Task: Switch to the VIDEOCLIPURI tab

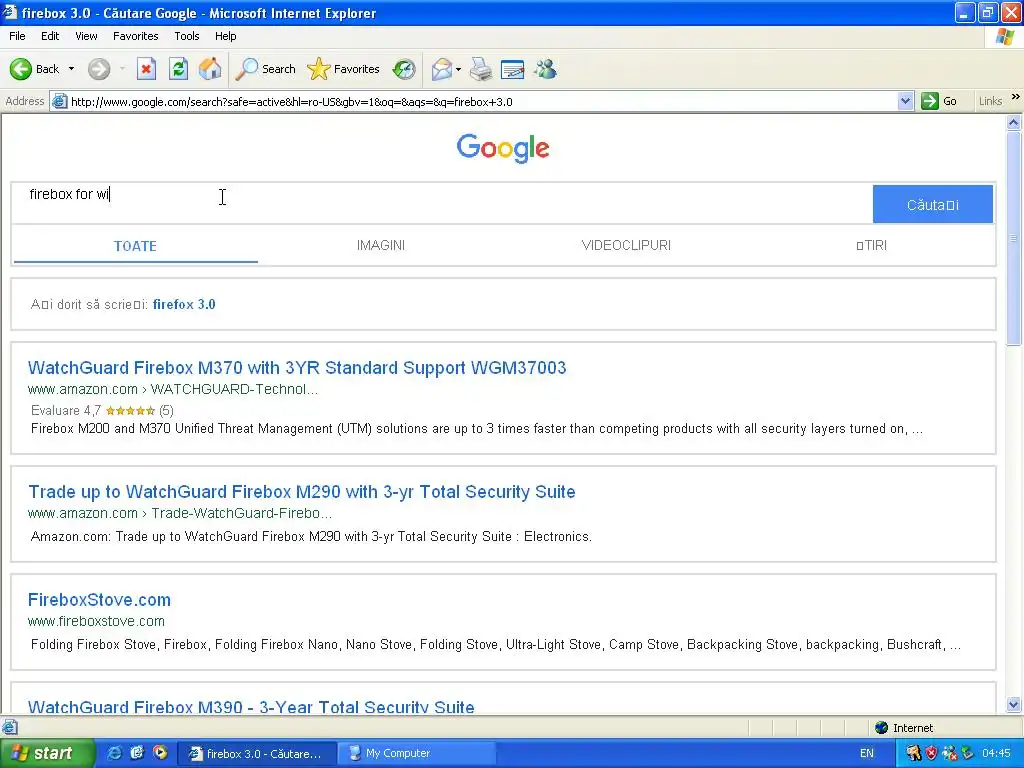Action: 626,246
